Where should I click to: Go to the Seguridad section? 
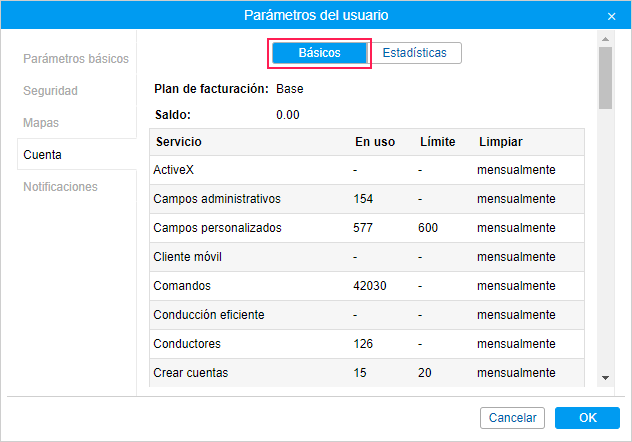pos(51,91)
